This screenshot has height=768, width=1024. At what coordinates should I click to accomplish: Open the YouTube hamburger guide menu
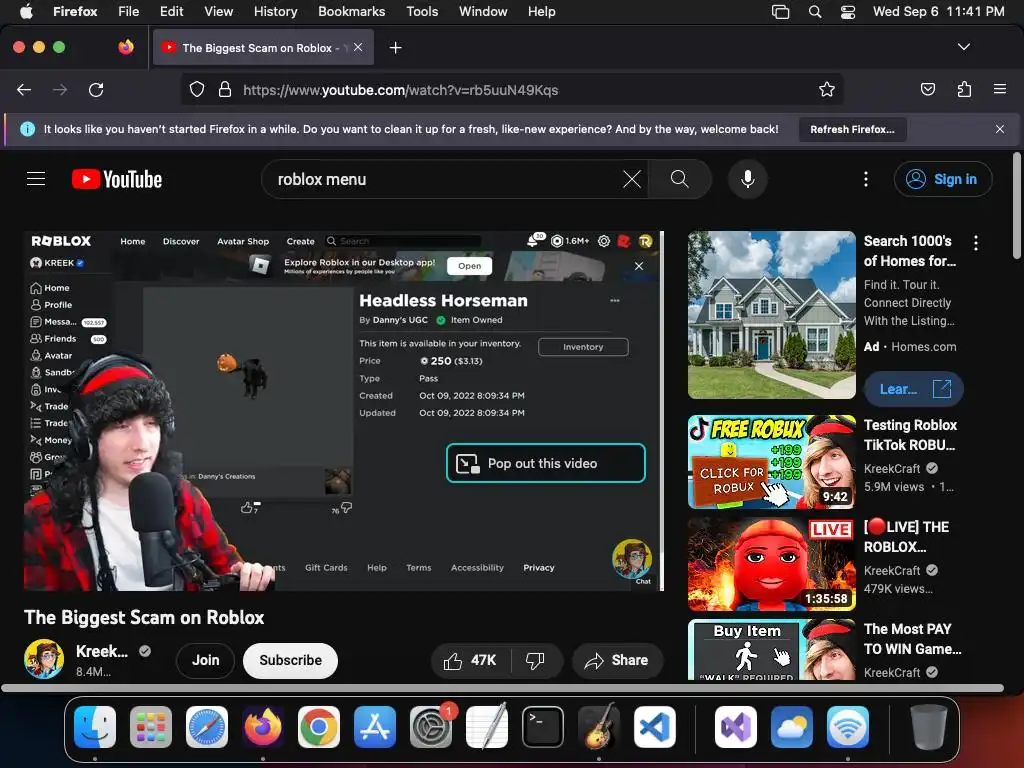coord(36,179)
